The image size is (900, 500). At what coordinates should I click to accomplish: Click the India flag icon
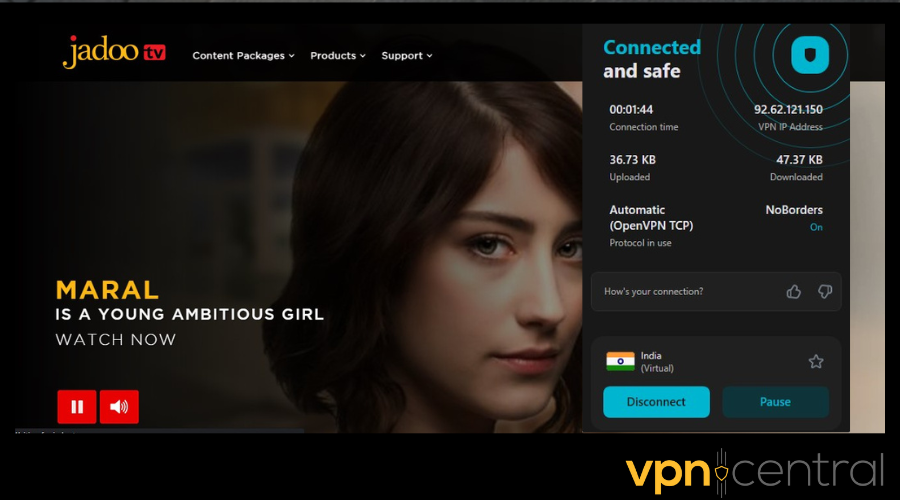tap(620, 362)
